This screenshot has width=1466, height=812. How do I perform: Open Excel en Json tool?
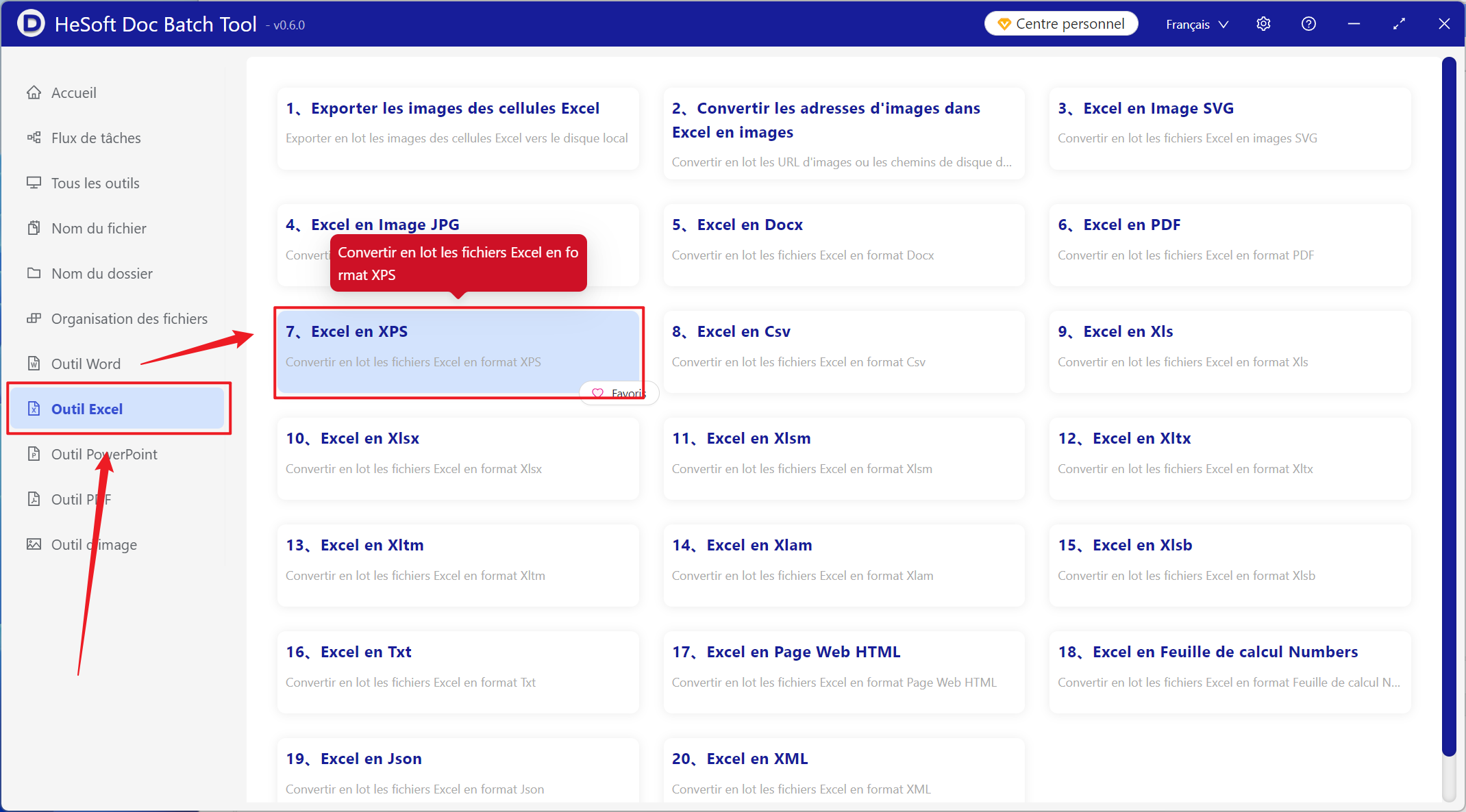[458, 770]
